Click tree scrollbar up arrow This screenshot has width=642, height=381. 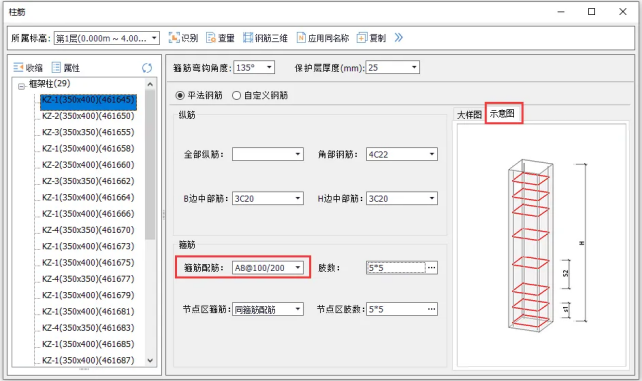coord(150,84)
